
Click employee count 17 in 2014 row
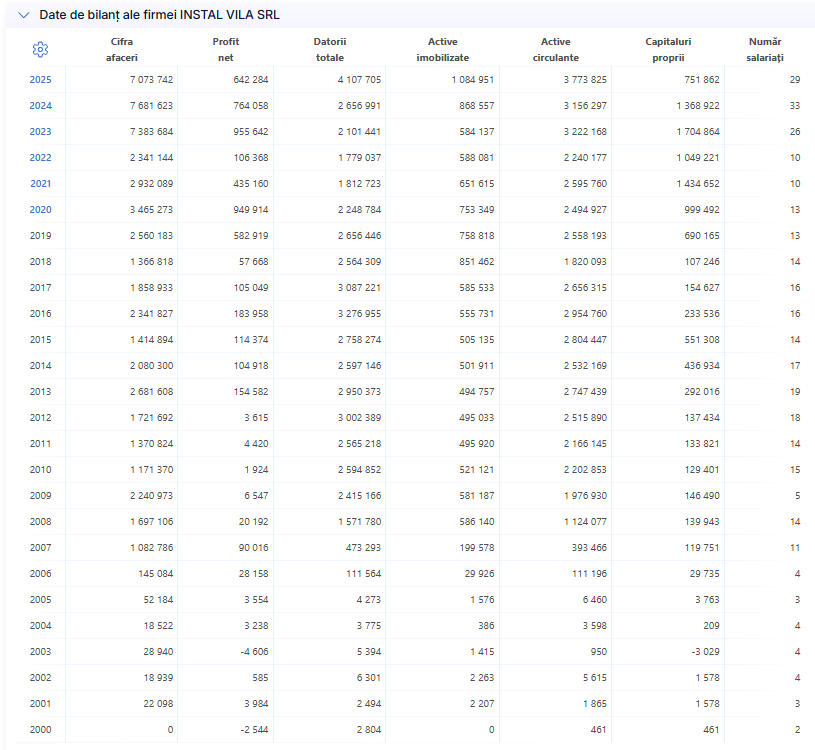(795, 365)
